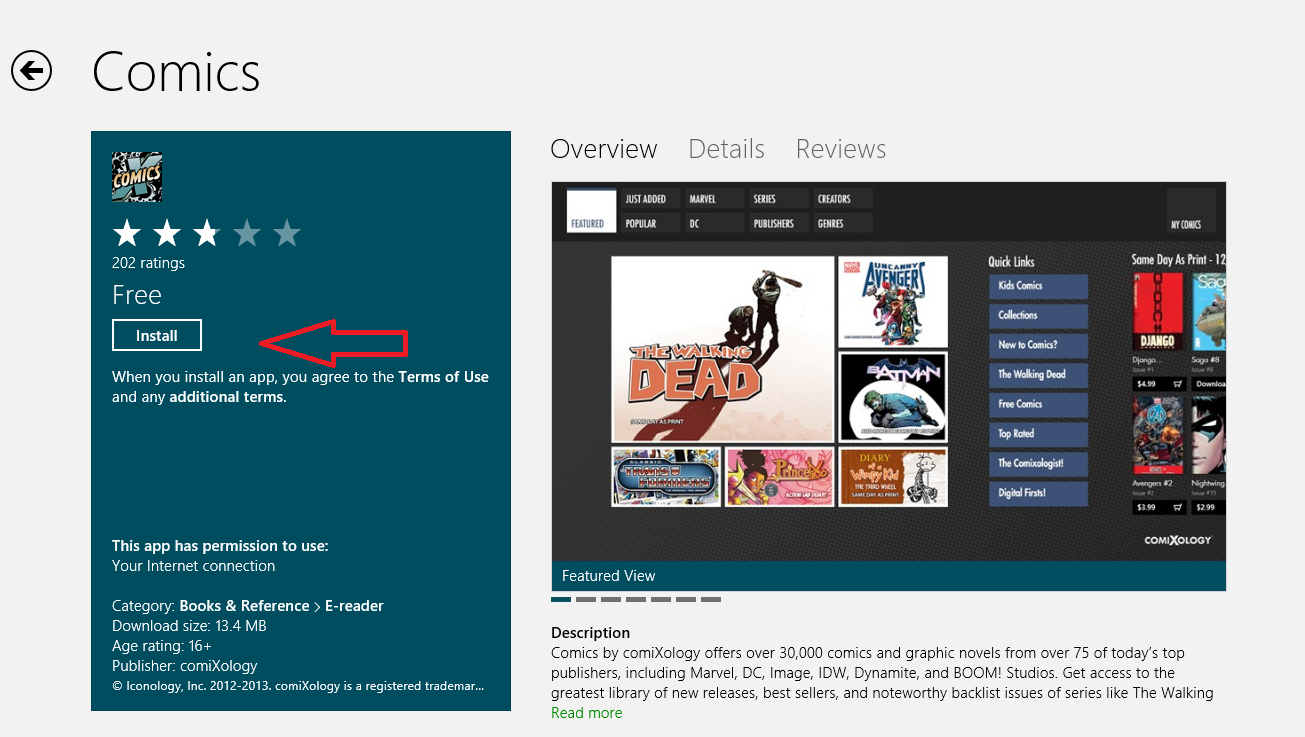Click the Free price label
1305x737 pixels.
[x=137, y=295]
